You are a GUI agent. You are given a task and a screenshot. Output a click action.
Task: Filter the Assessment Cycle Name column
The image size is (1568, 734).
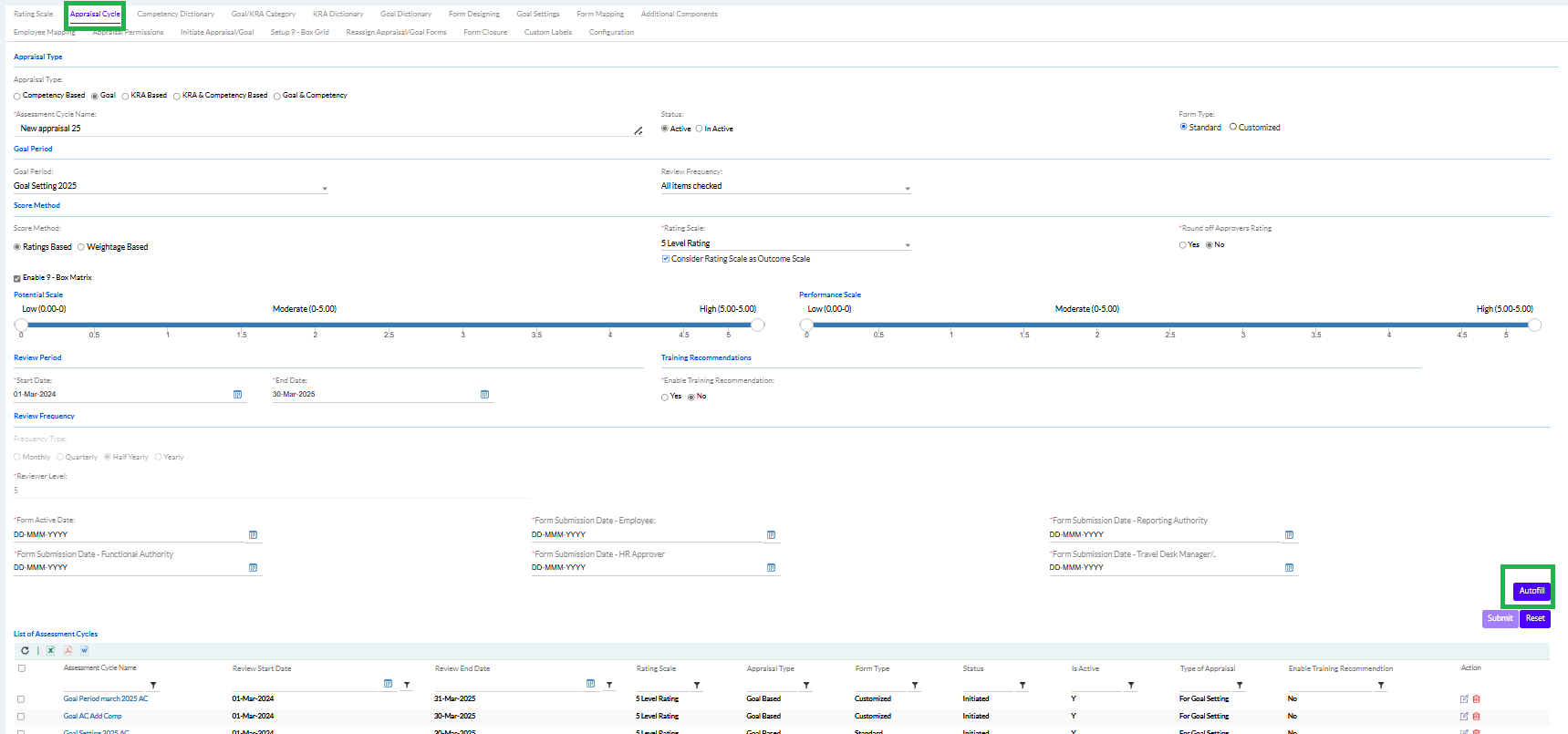(x=153, y=685)
